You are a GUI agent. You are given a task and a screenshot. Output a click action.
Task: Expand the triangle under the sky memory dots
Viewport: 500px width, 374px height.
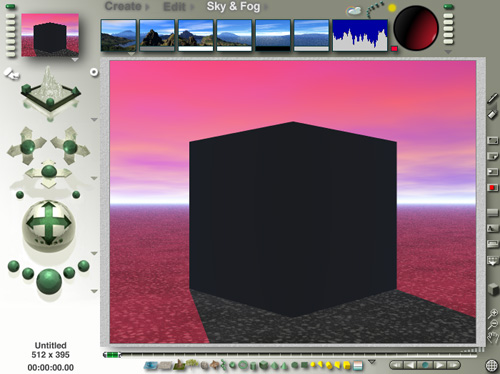click(x=448, y=52)
